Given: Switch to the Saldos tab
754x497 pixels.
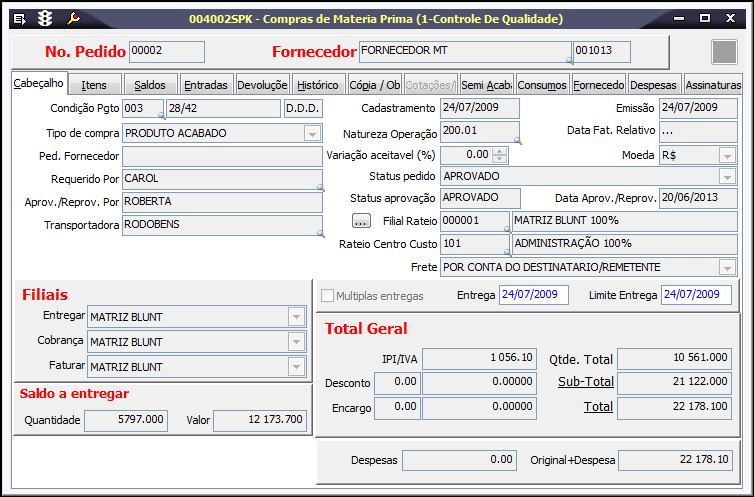Looking at the screenshot, I should tap(150, 85).
